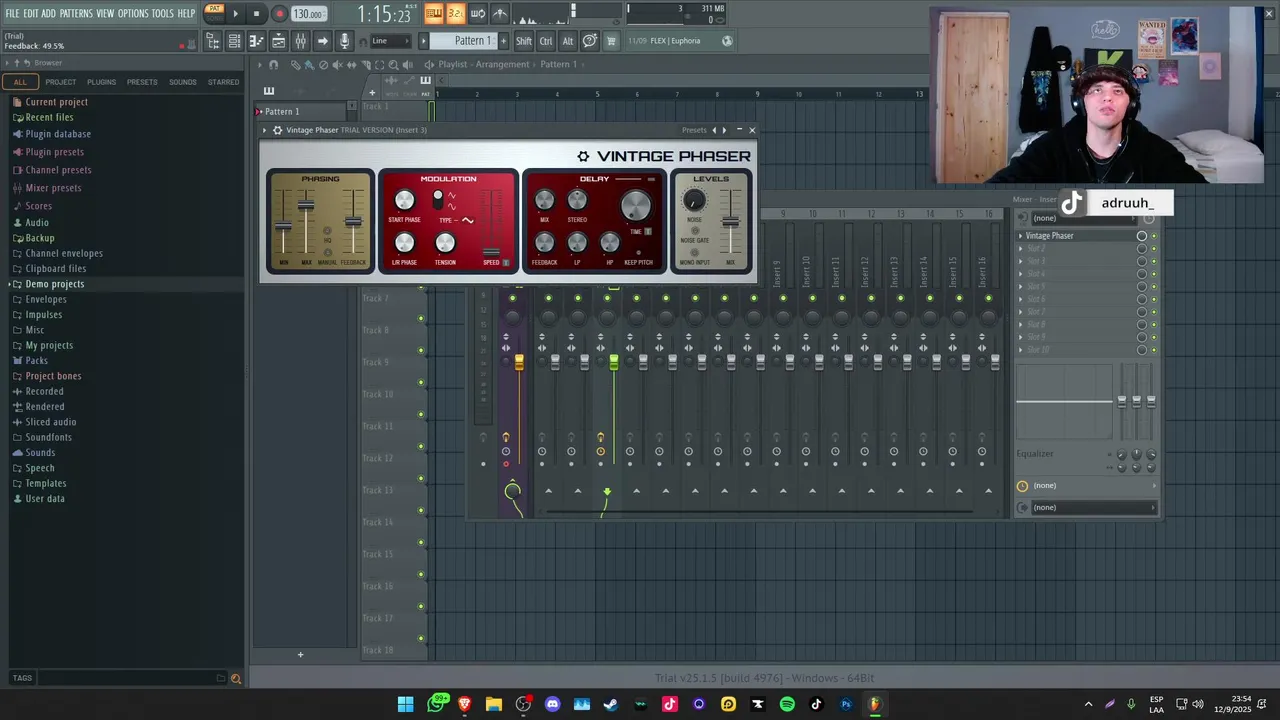This screenshot has width=1280, height=720.
Task: Adjust the Phasing FEEDBACK slider
Action: tap(353, 222)
